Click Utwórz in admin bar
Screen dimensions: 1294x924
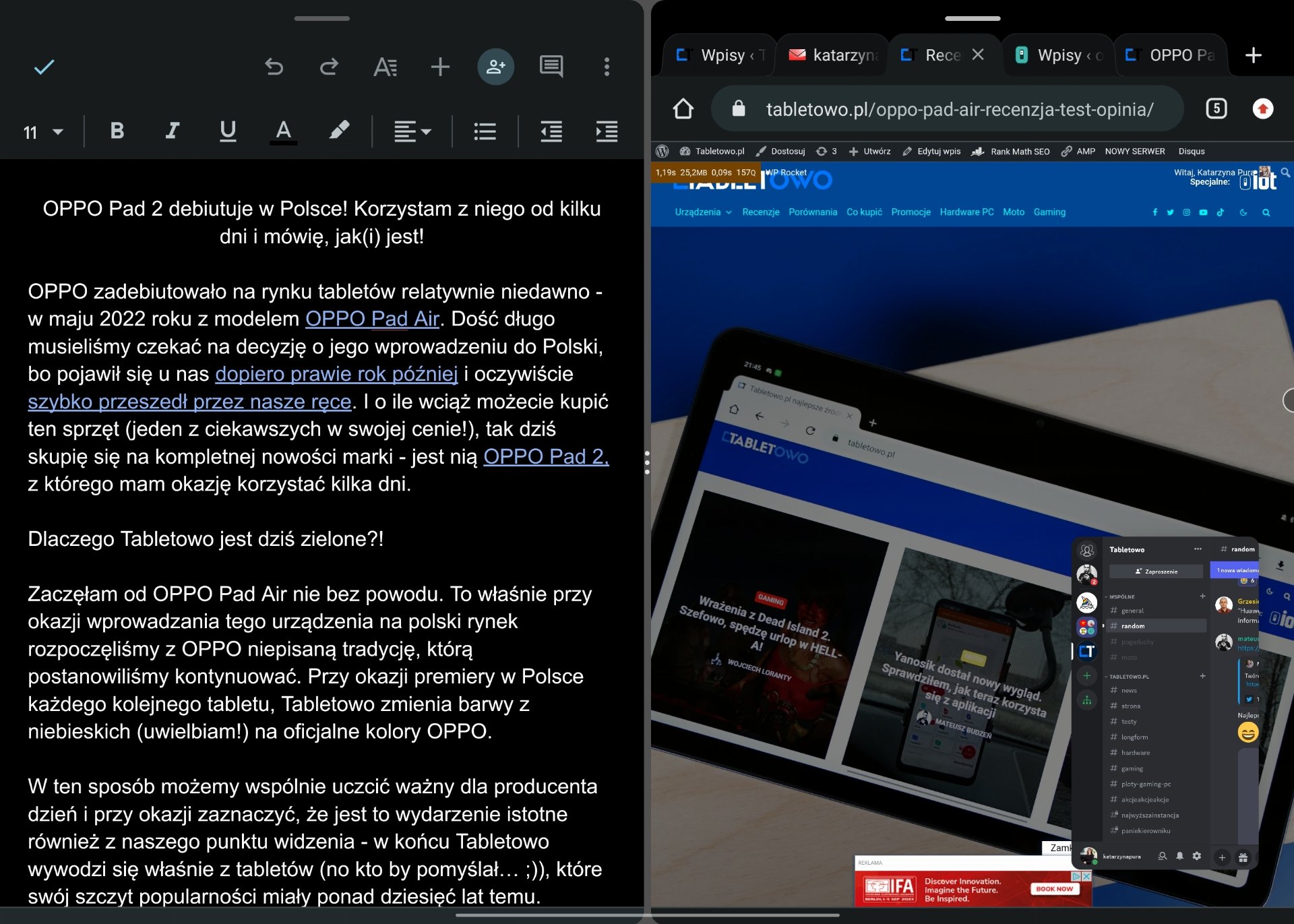tap(869, 152)
